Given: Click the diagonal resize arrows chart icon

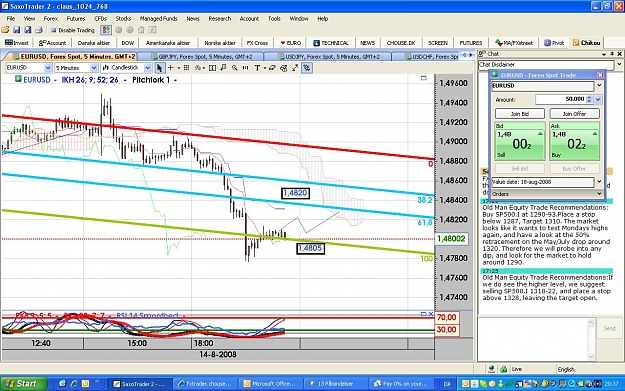Looking at the screenshot, I should [x=295, y=68].
